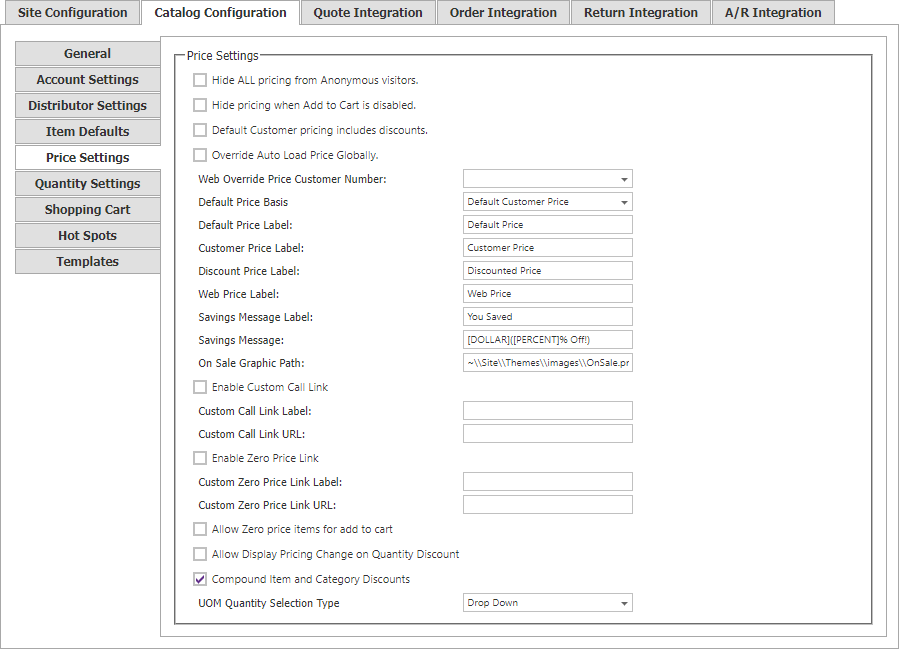Open the Order Integration tab
Image resolution: width=899 pixels, height=649 pixels.
tap(503, 13)
